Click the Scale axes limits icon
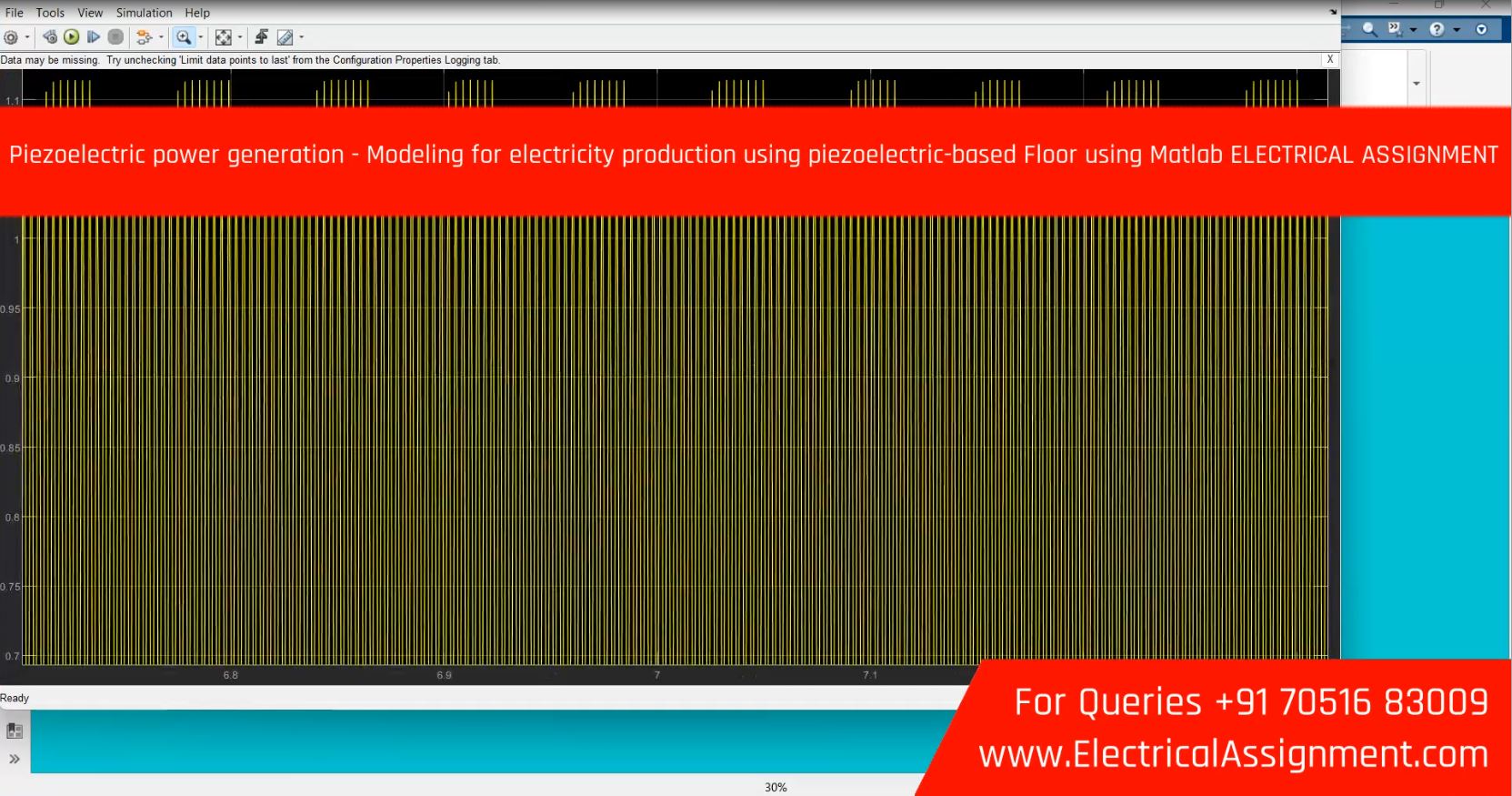 [x=224, y=37]
